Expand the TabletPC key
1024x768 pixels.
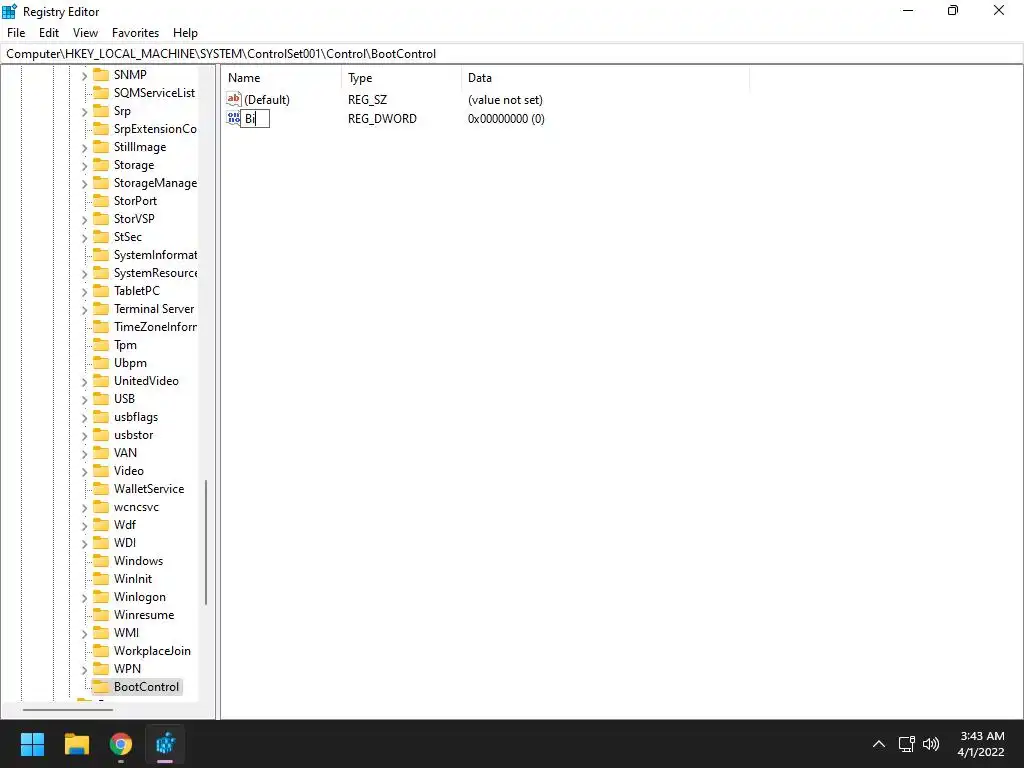tap(84, 292)
